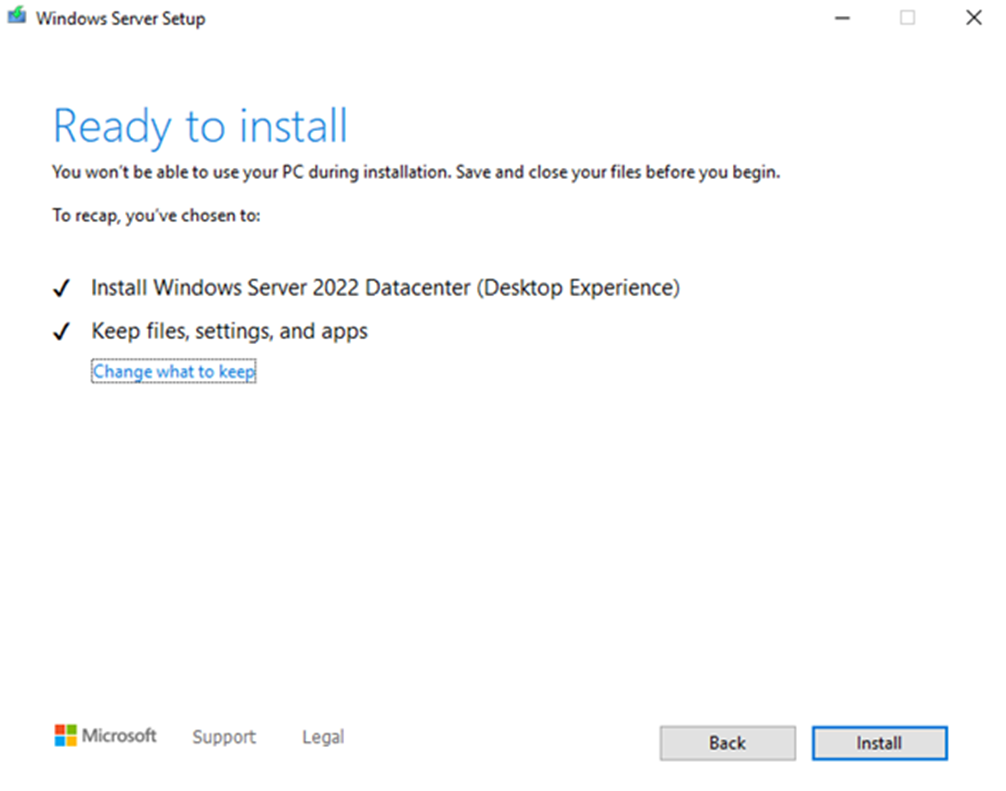1006x791 pixels.
Task: Click checkmark beside Keep files, settings, and apps
Action: 62,332
